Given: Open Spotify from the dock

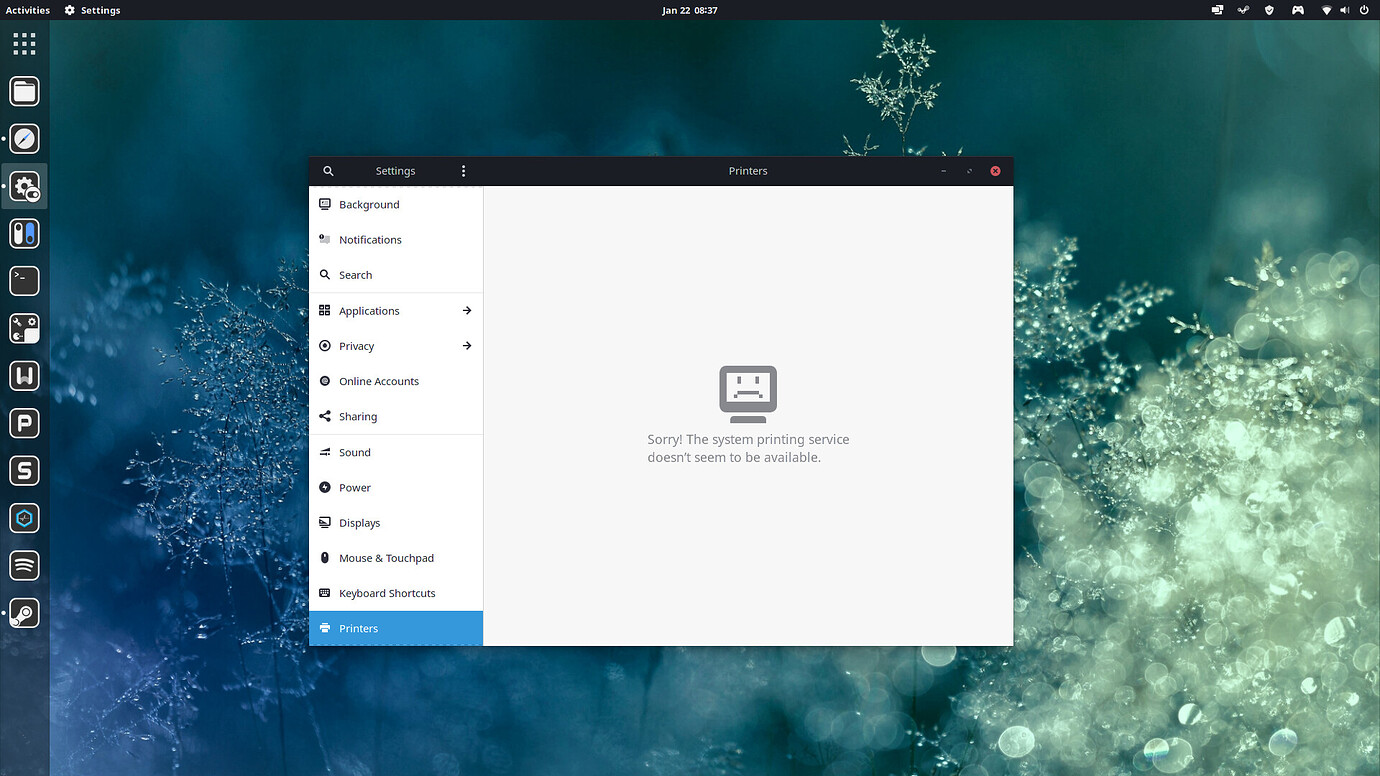Looking at the screenshot, I should [24, 565].
